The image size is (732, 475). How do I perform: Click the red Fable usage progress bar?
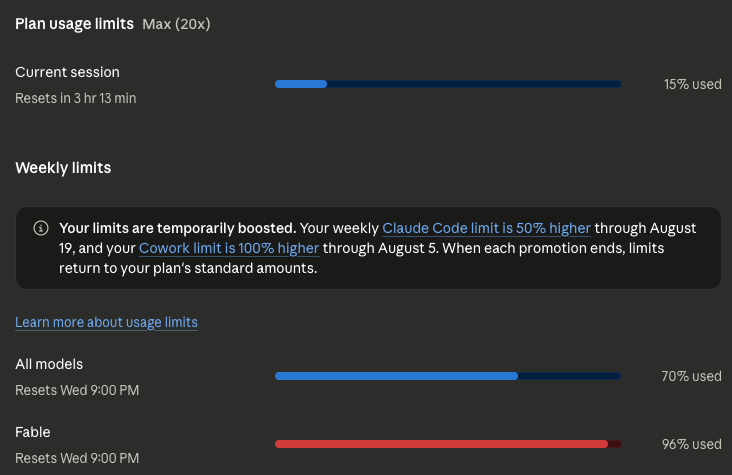click(448, 444)
